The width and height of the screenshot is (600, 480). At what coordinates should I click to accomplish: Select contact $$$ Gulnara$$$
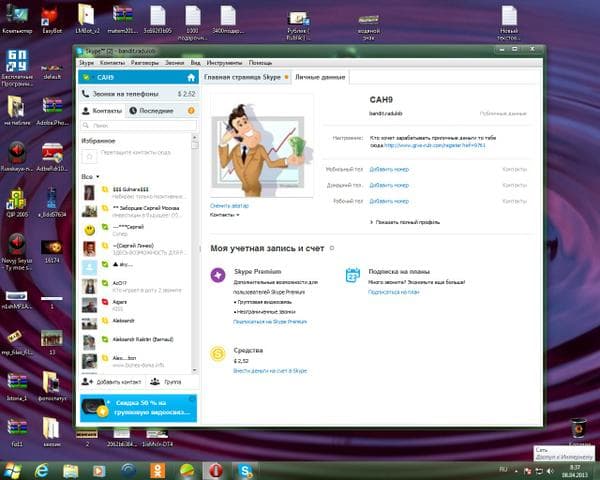136,193
